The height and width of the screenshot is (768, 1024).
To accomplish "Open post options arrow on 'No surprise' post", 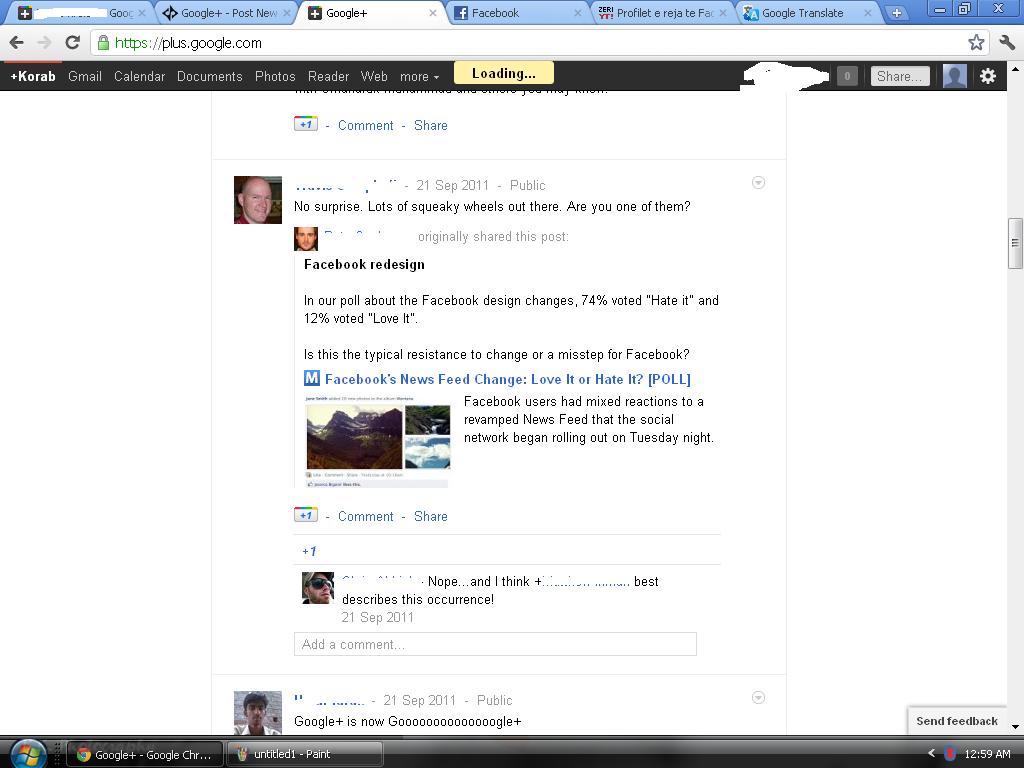I will click(x=758, y=183).
